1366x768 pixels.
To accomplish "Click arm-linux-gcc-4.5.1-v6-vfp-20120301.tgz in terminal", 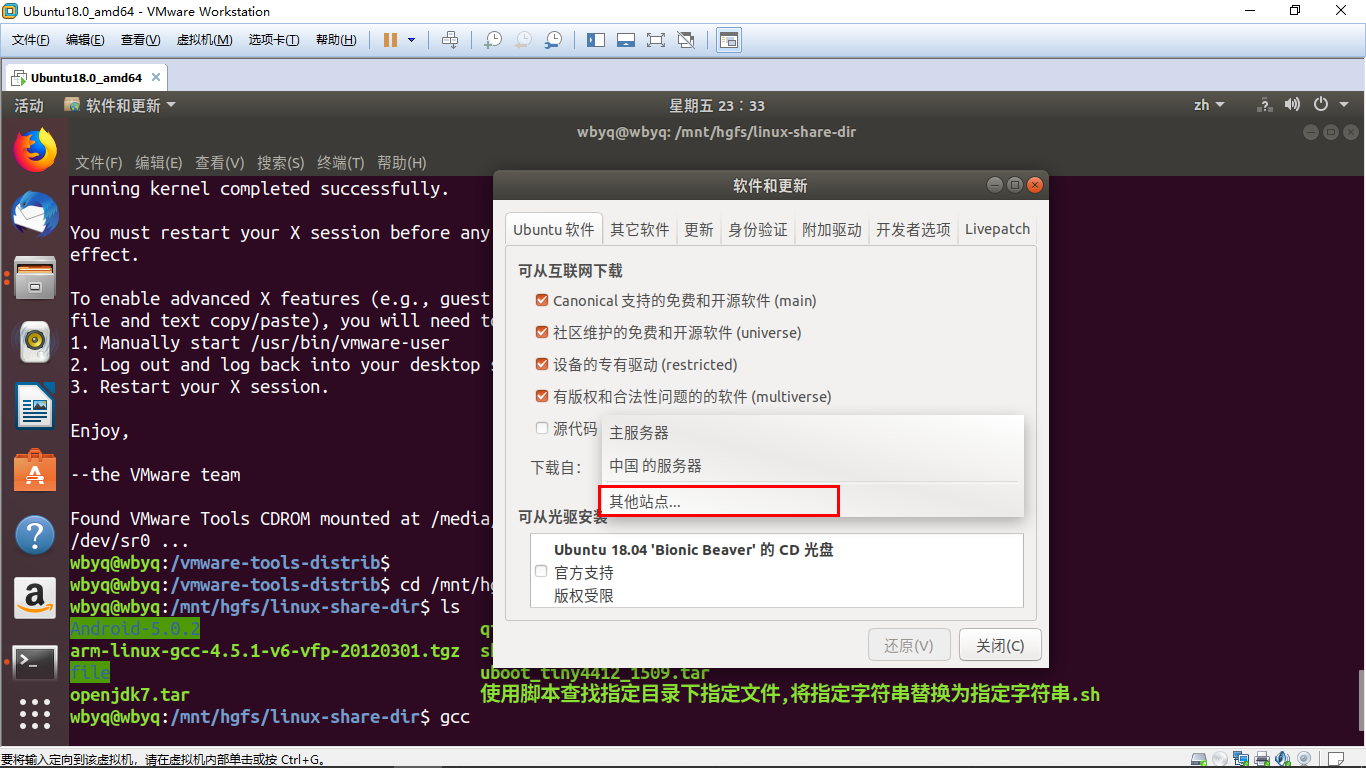I will [265, 650].
